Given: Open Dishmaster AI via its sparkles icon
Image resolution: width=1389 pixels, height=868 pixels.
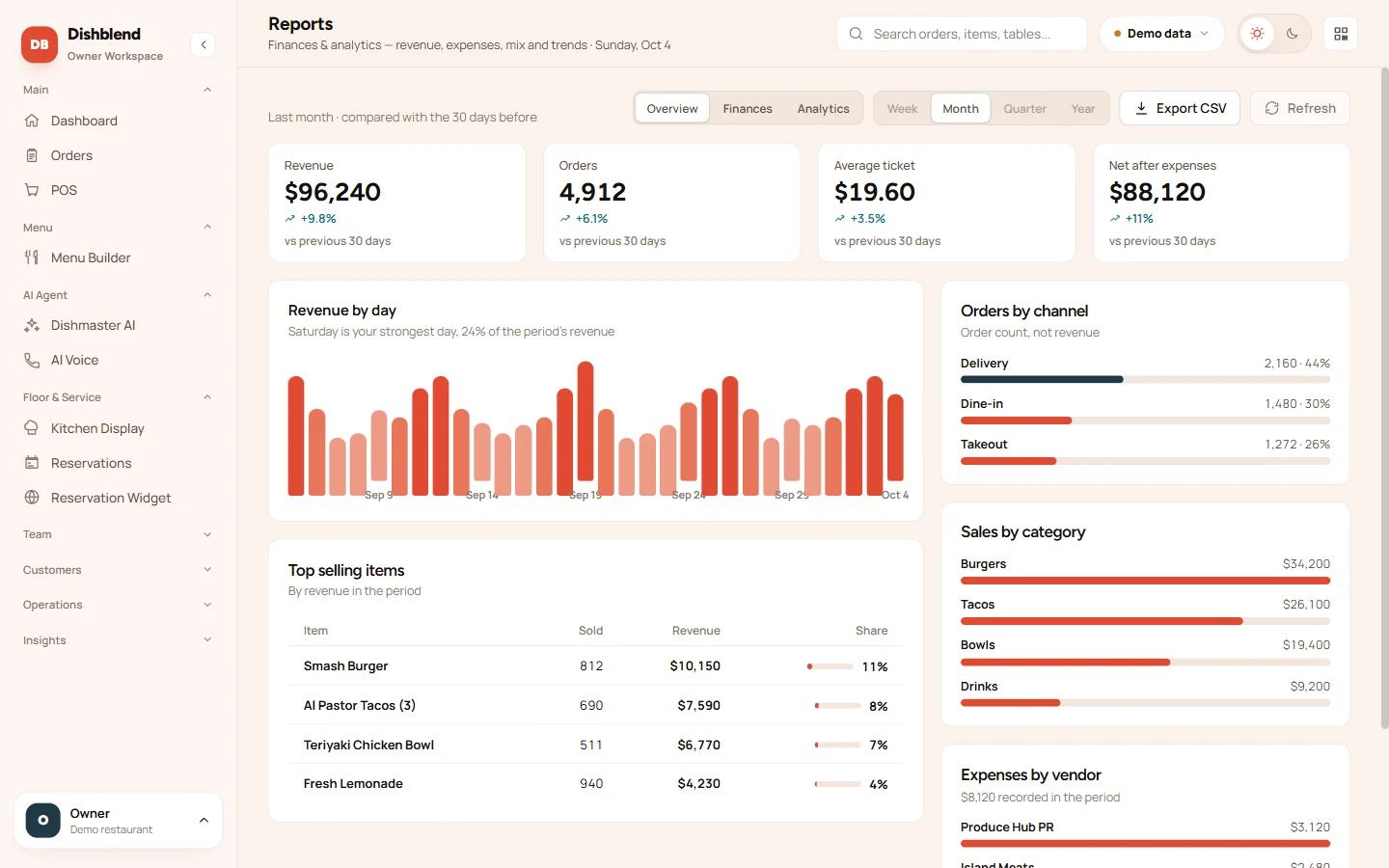Looking at the screenshot, I should (32, 325).
